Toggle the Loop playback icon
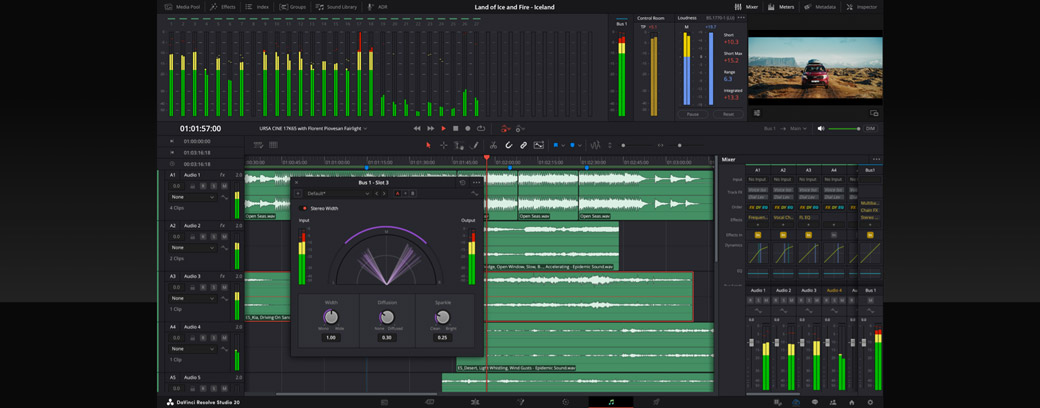Screen dimensions: 1040x408 click(x=481, y=128)
